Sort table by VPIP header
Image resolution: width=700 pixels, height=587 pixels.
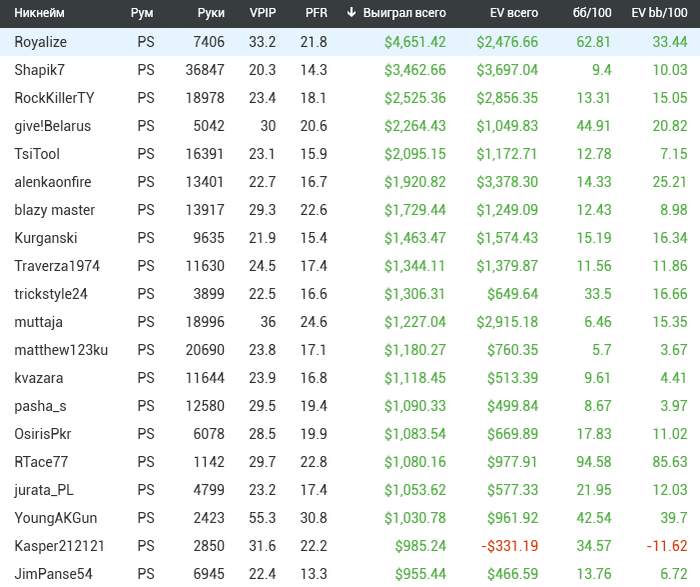click(x=262, y=12)
